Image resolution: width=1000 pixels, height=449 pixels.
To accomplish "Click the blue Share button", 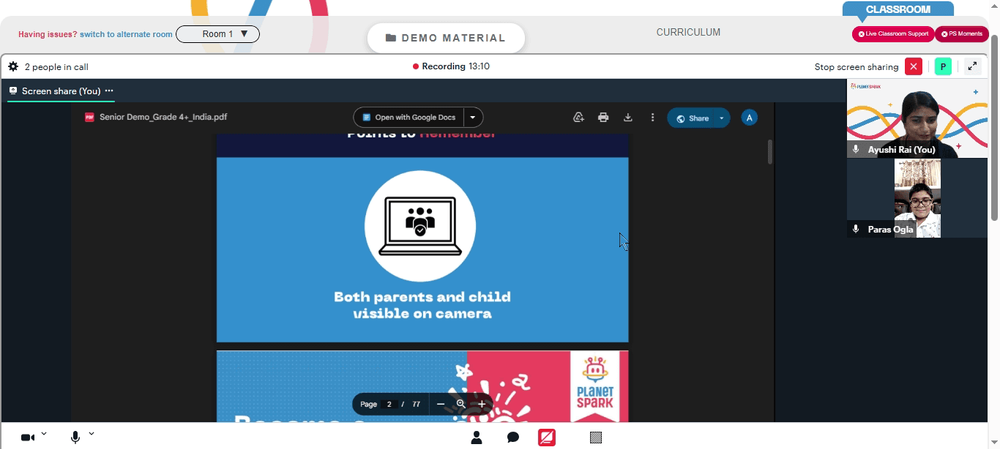I will [692, 118].
